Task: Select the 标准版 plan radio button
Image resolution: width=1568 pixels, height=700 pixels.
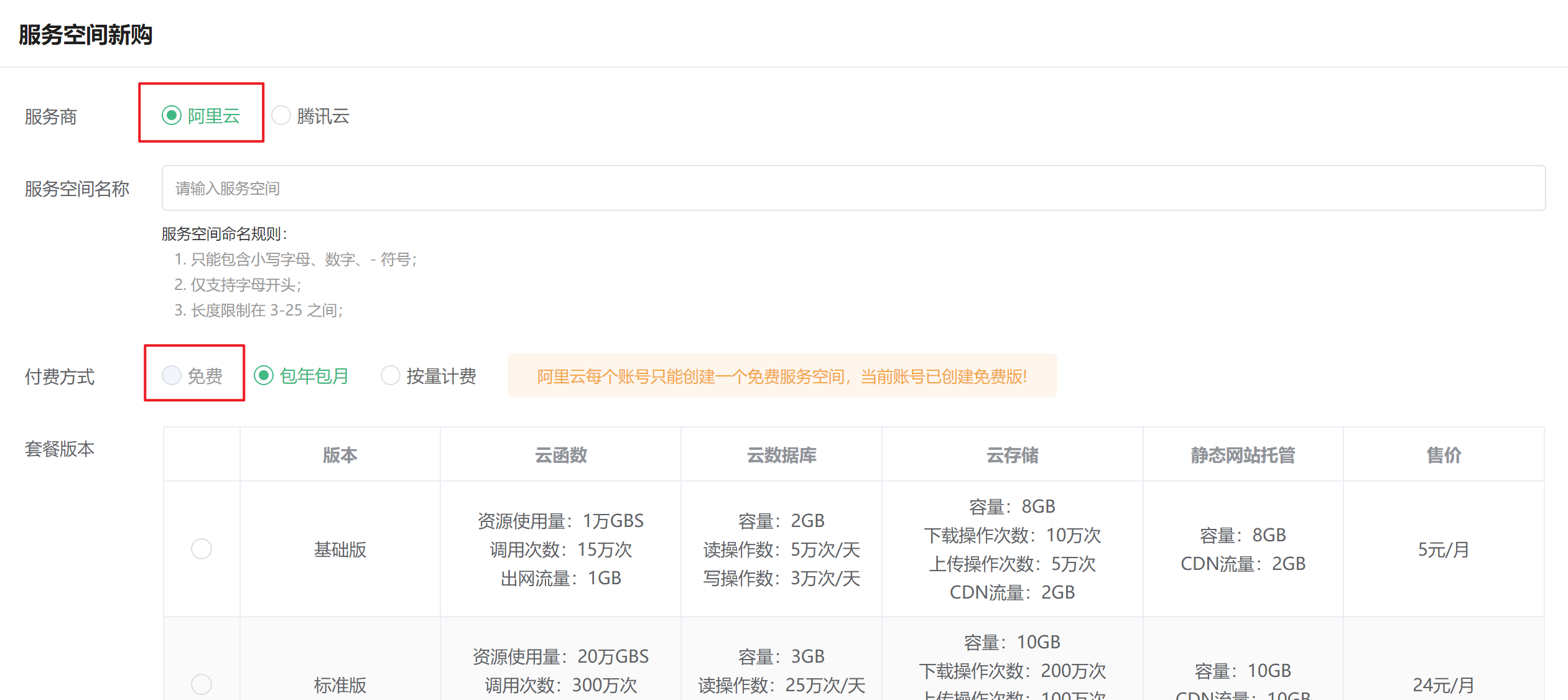Action: point(202,684)
